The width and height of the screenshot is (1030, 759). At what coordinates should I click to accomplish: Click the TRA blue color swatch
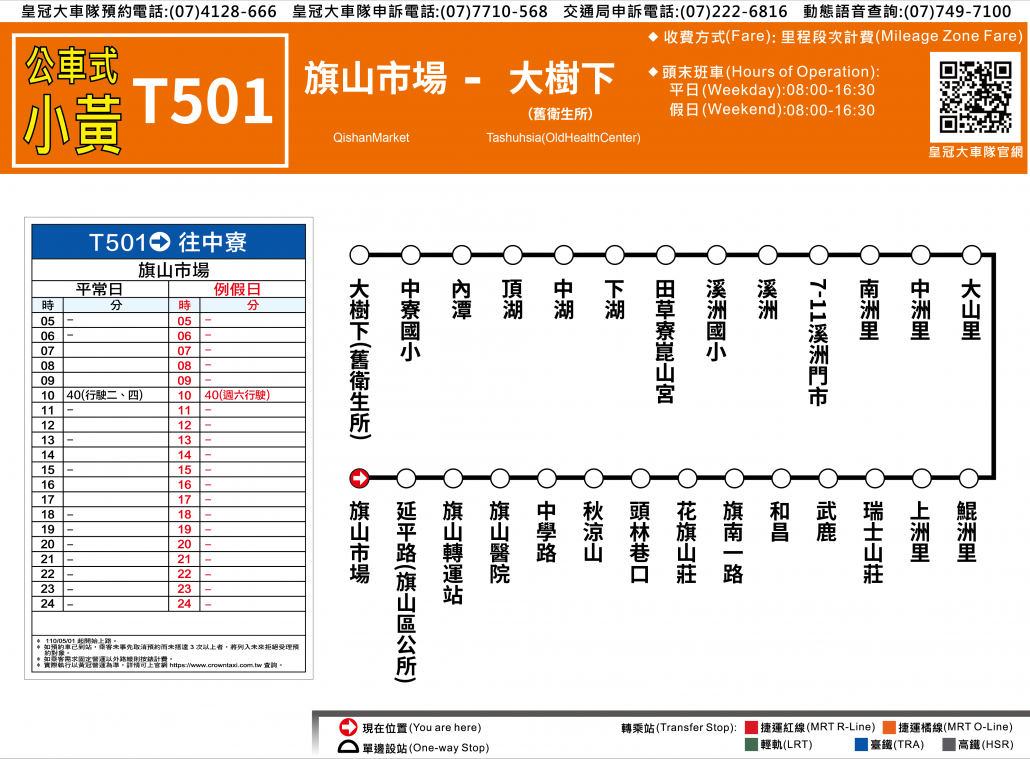coord(860,744)
